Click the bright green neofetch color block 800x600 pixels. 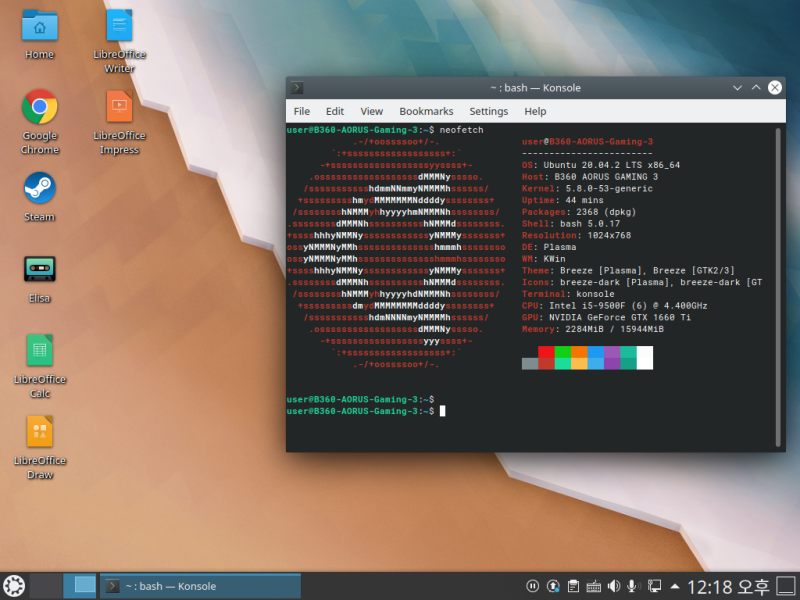point(562,352)
